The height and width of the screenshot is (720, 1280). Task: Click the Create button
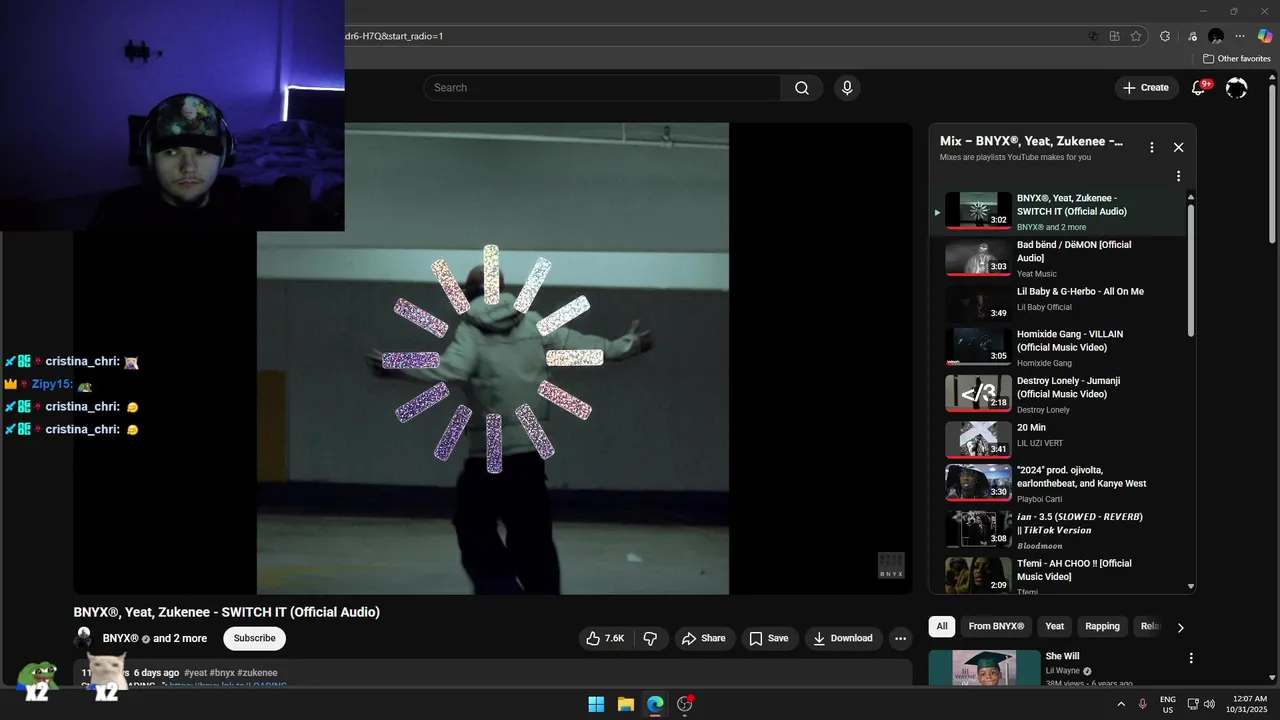[x=1146, y=88]
